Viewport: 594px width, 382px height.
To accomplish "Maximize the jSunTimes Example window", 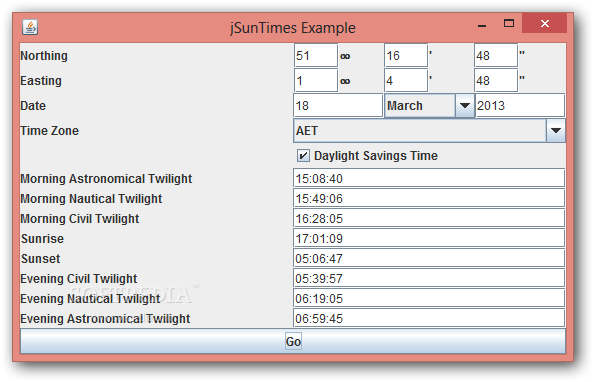I will click(x=509, y=23).
